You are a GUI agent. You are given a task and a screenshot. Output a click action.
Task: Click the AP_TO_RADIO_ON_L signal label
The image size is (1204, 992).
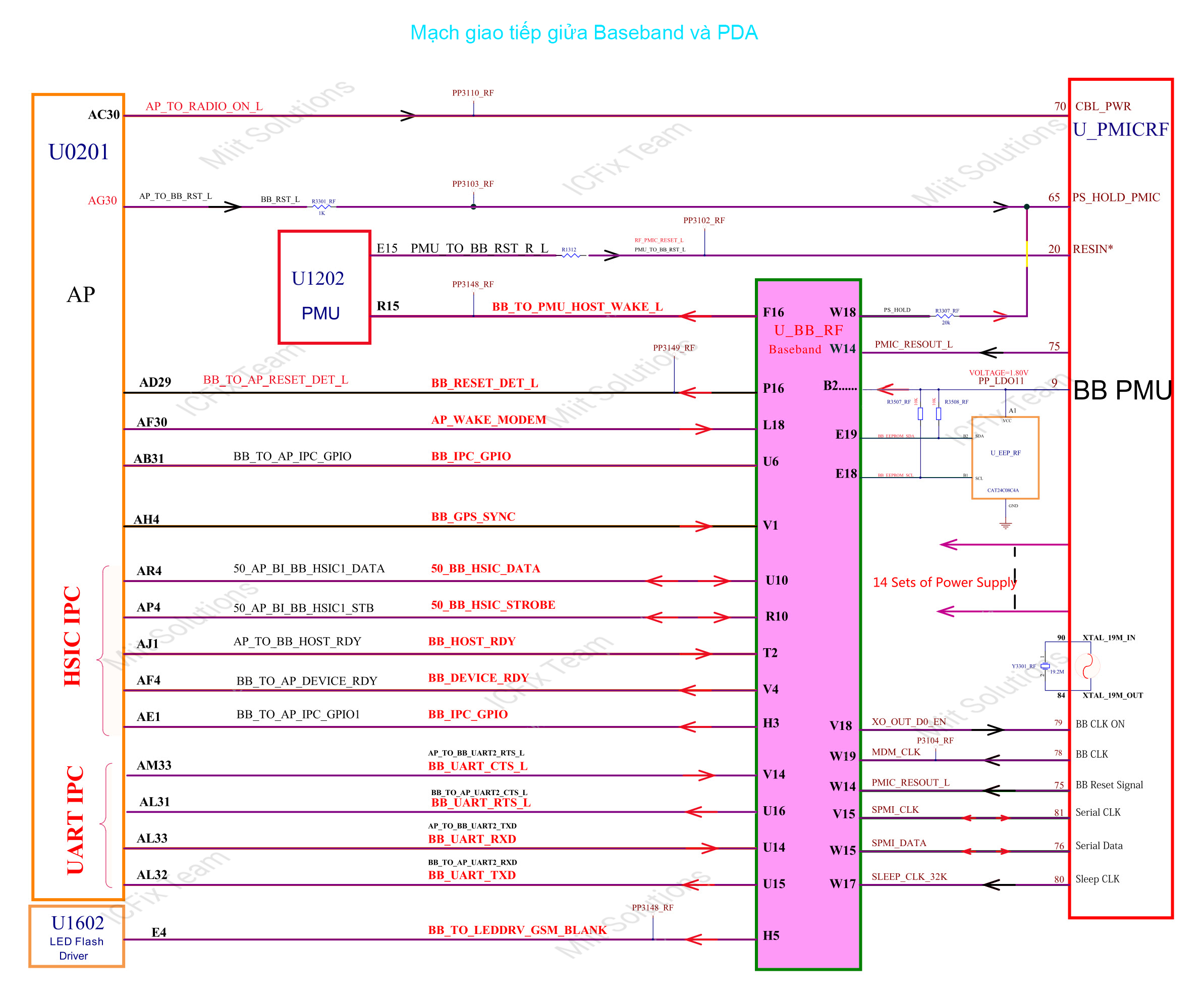tap(204, 107)
